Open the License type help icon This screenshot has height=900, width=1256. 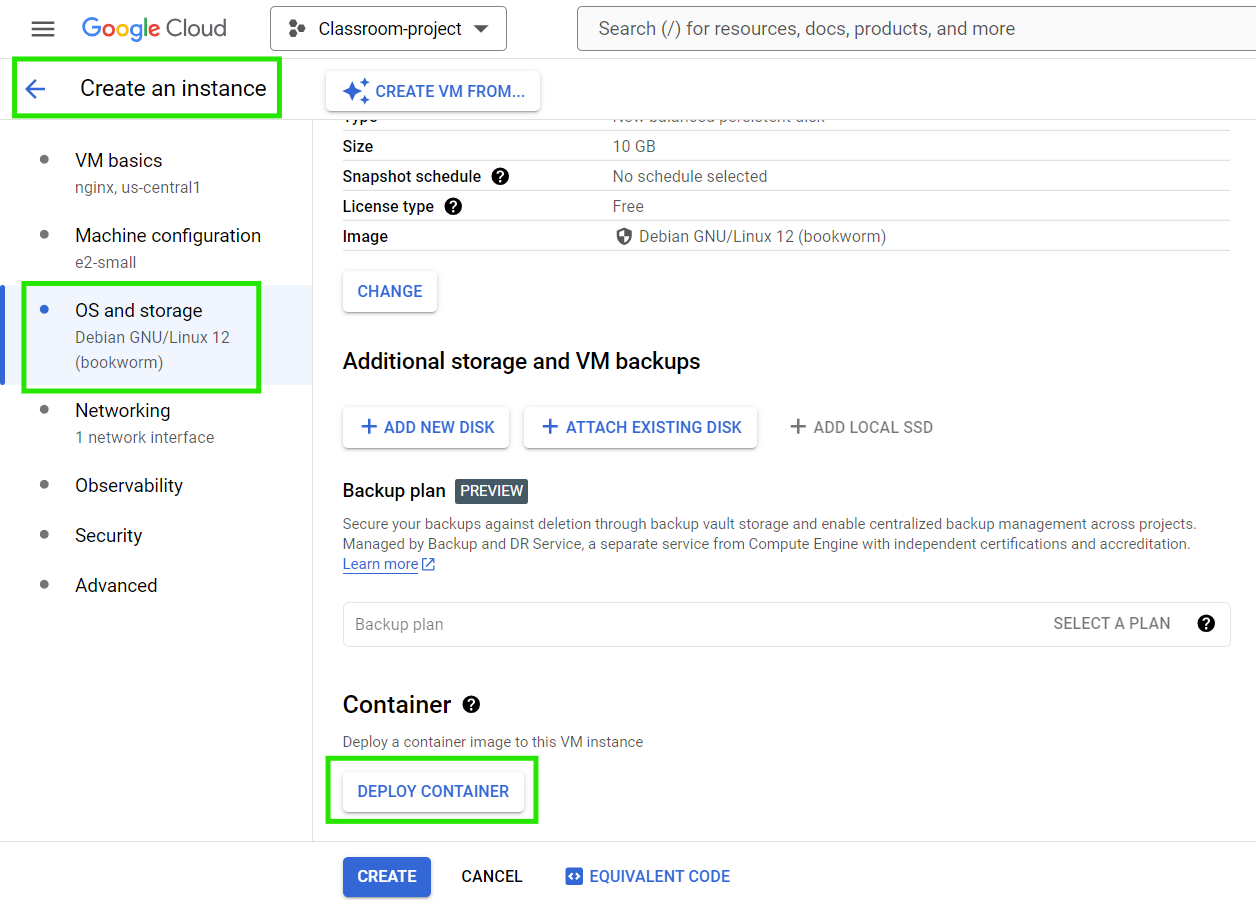453,206
